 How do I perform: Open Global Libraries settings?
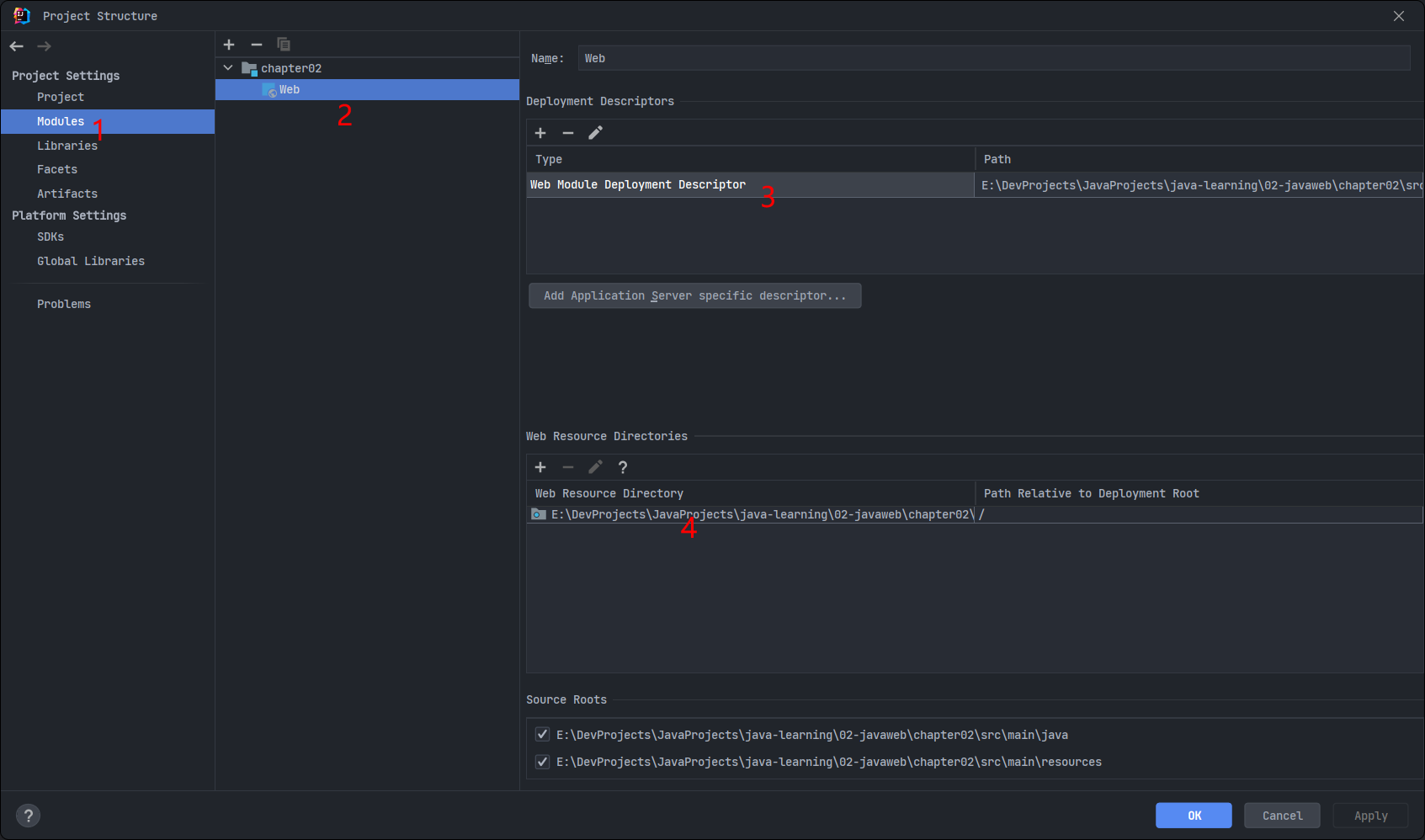(x=91, y=261)
